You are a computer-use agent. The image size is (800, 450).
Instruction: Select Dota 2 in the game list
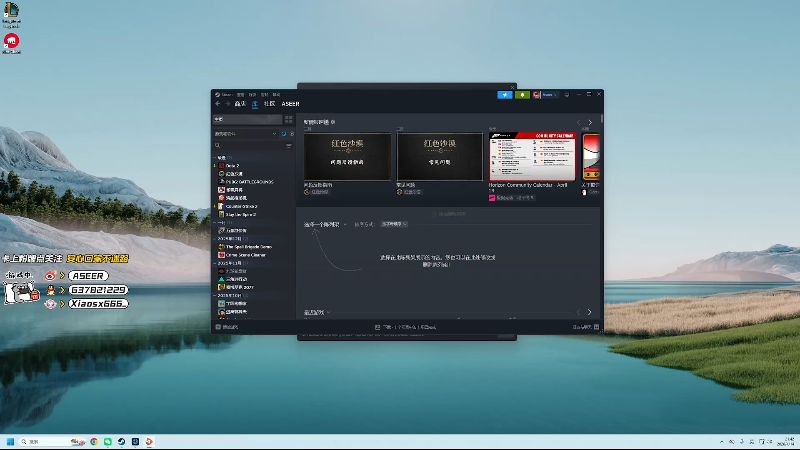[232, 166]
